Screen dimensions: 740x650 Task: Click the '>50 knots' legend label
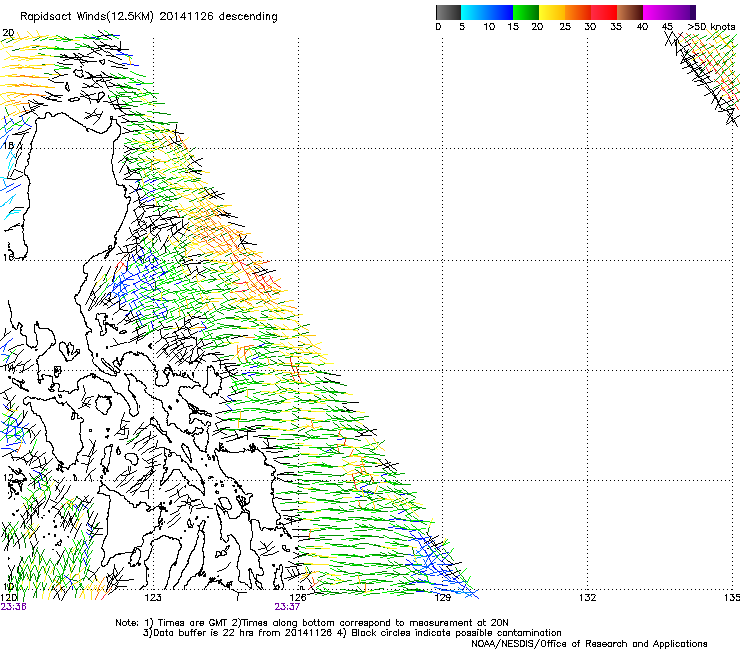[x=711, y=26]
